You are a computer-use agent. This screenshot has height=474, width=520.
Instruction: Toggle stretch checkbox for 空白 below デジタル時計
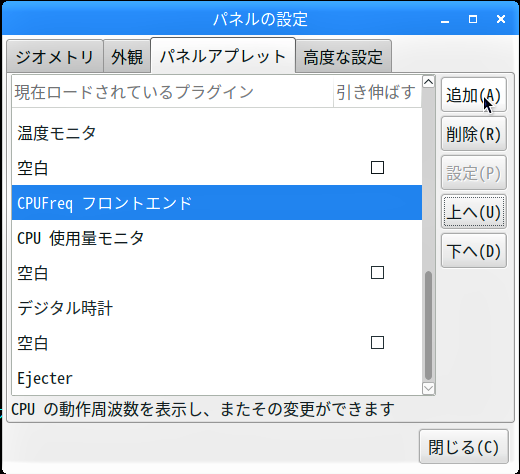tap(377, 343)
